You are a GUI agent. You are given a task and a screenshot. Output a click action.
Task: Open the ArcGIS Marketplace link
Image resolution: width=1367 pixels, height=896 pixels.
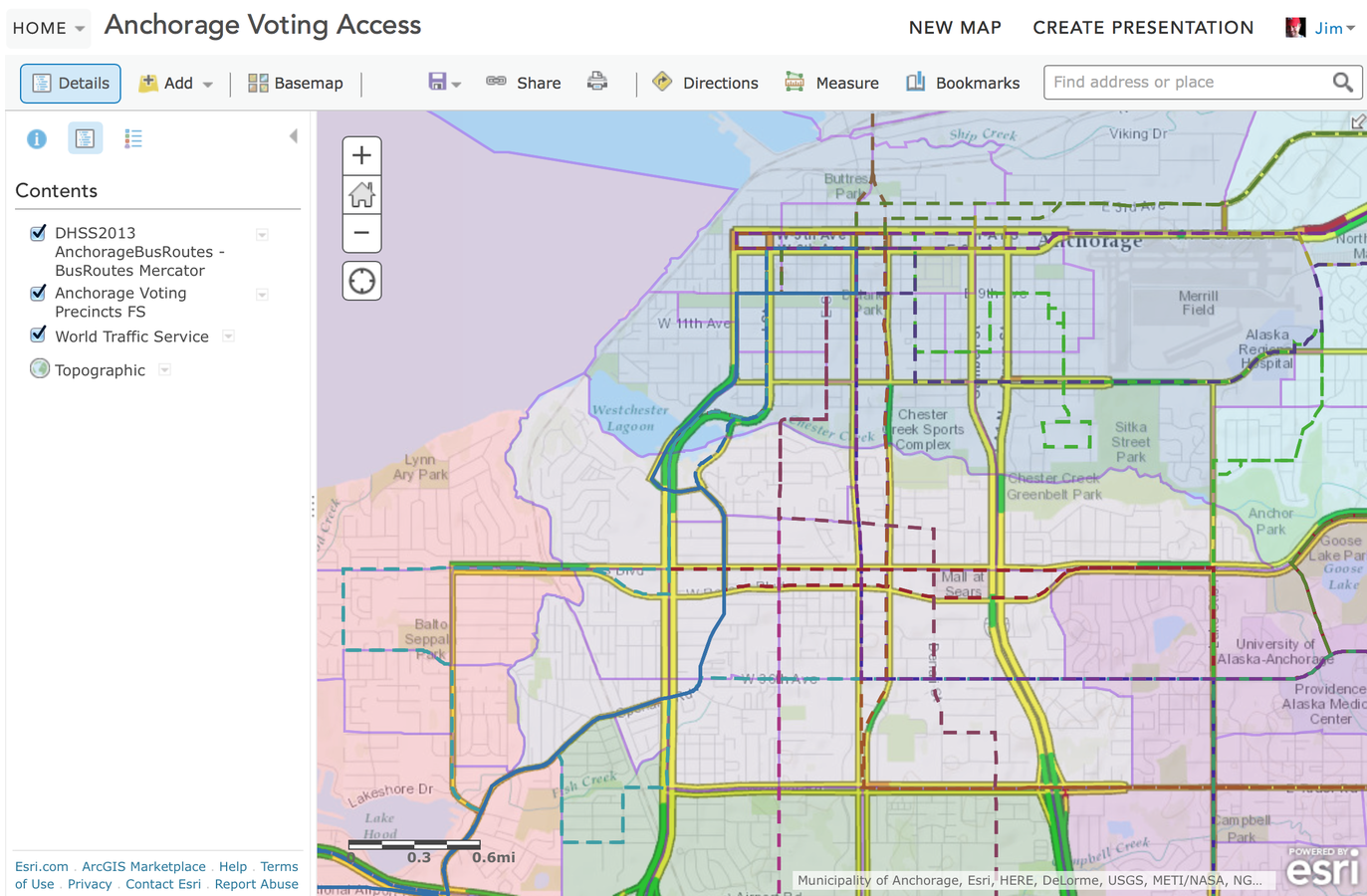coord(143,867)
